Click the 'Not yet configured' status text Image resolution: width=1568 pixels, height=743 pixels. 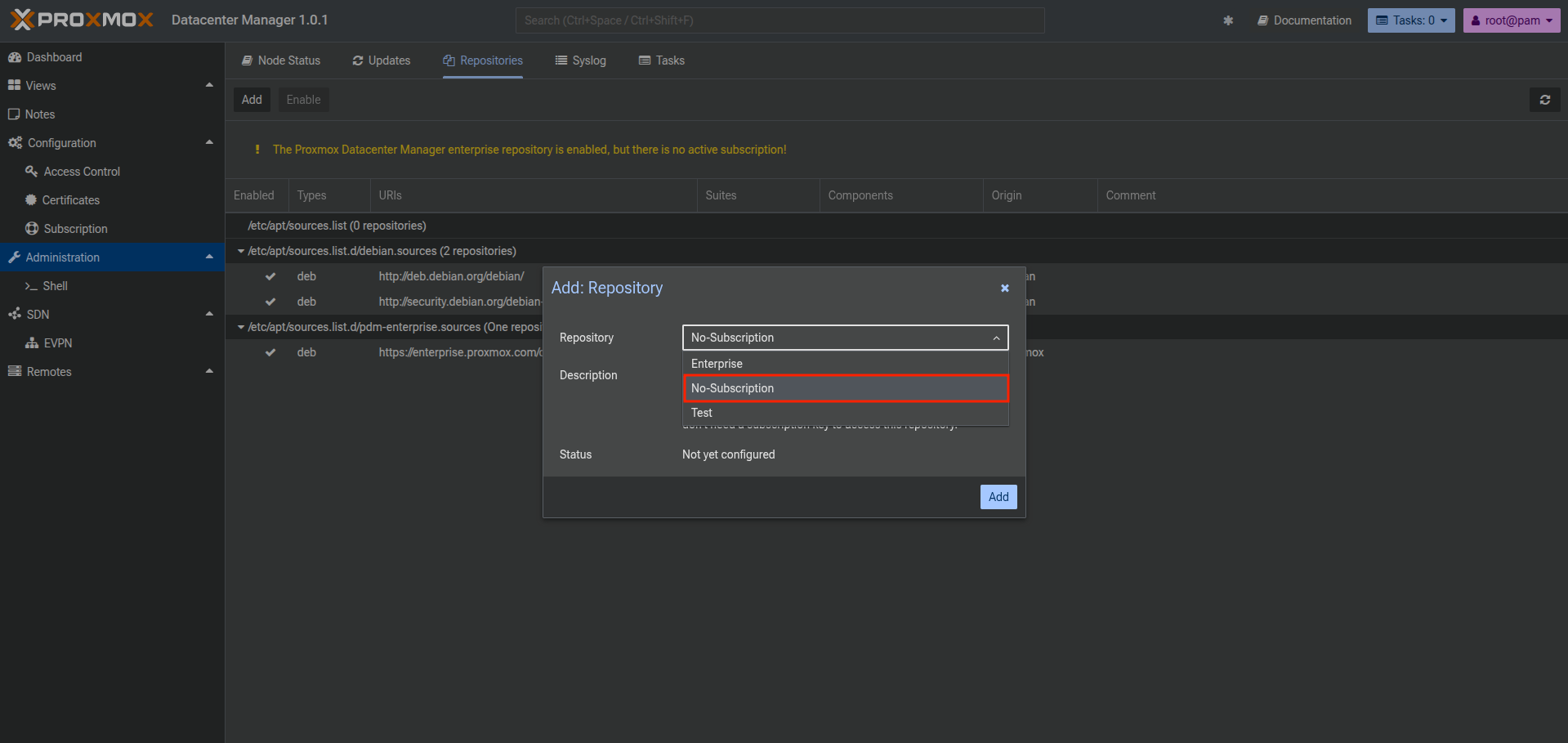[729, 454]
